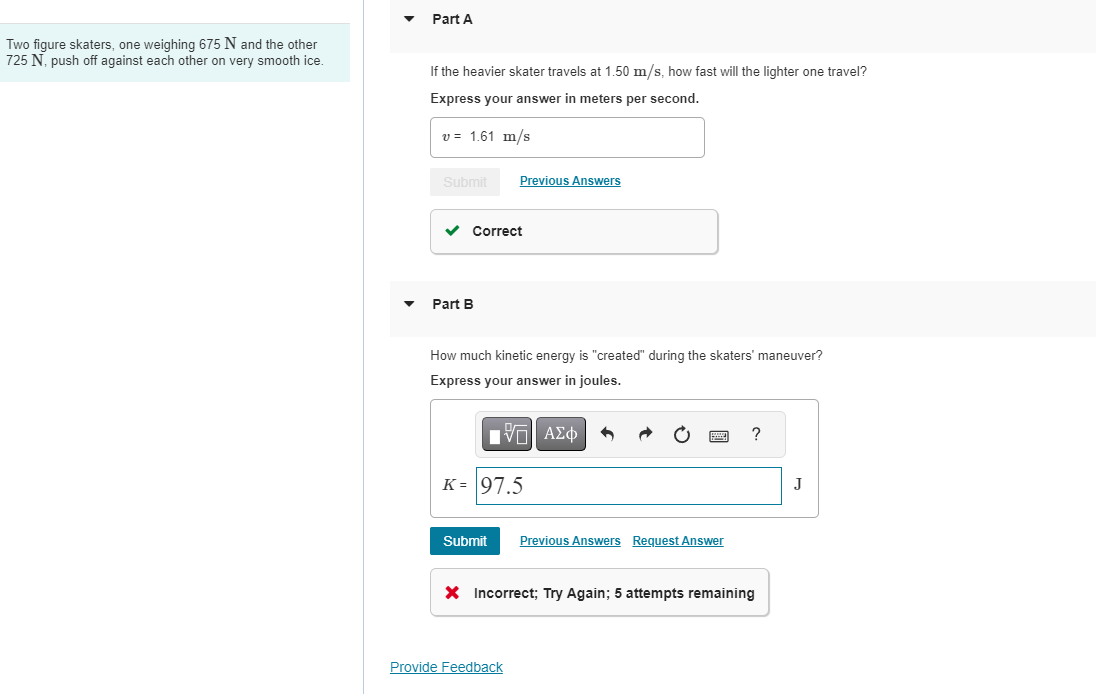Click inside the K answer input field
This screenshot has height=694, width=1096.
tap(628, 486)
